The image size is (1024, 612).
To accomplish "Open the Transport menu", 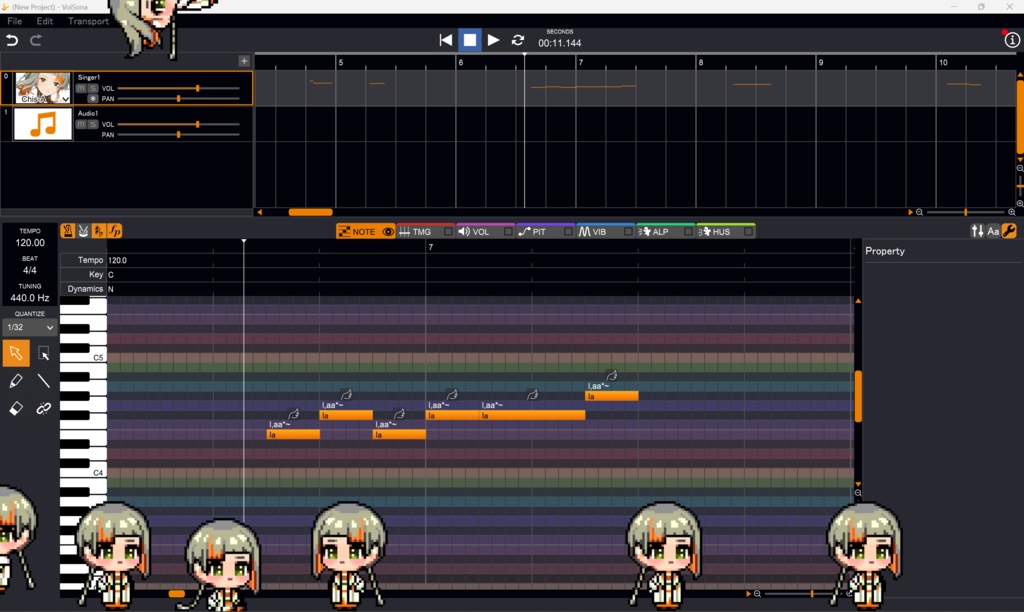I will [88, 20].
